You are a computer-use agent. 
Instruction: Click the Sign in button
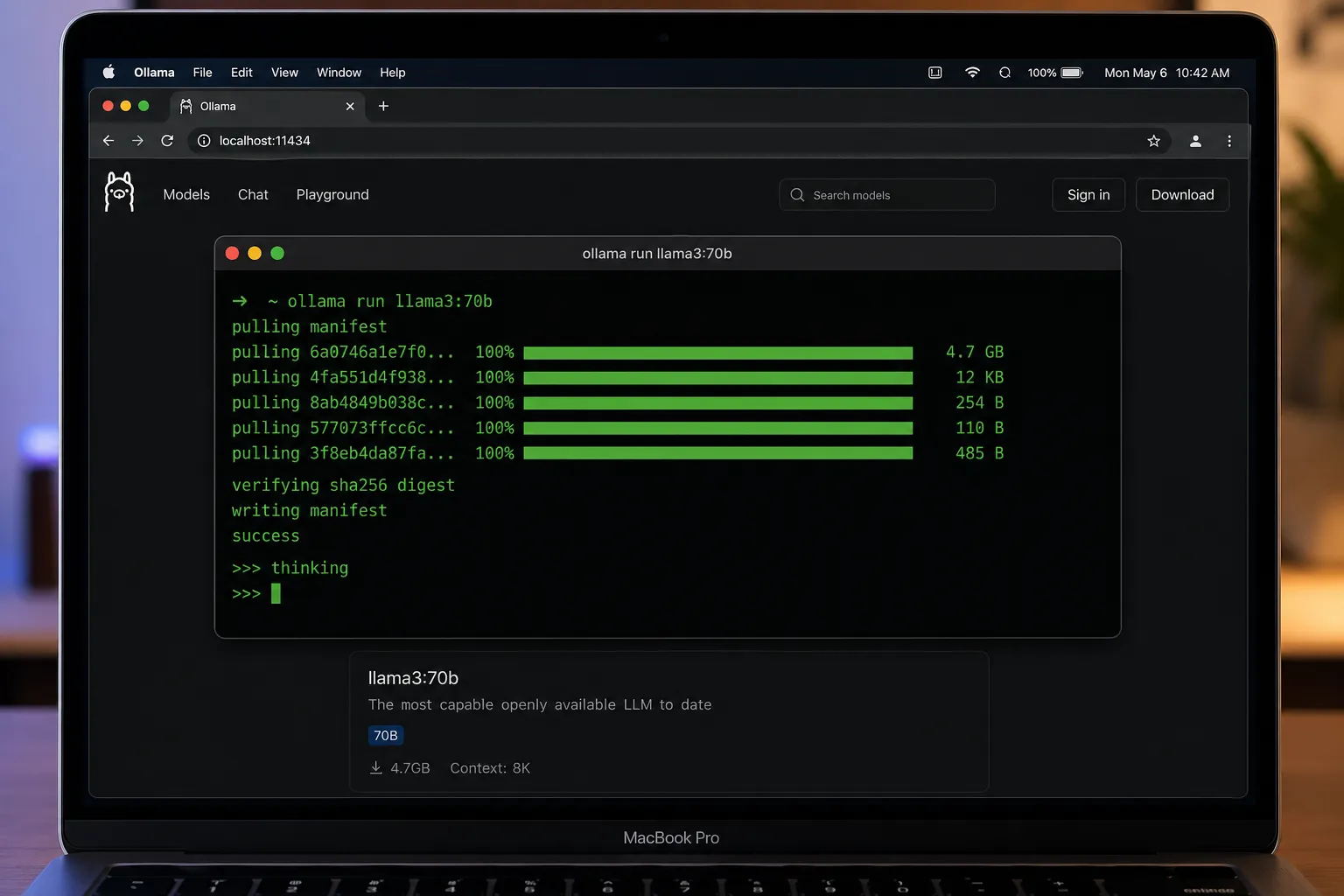click(x=1088, y=194)
